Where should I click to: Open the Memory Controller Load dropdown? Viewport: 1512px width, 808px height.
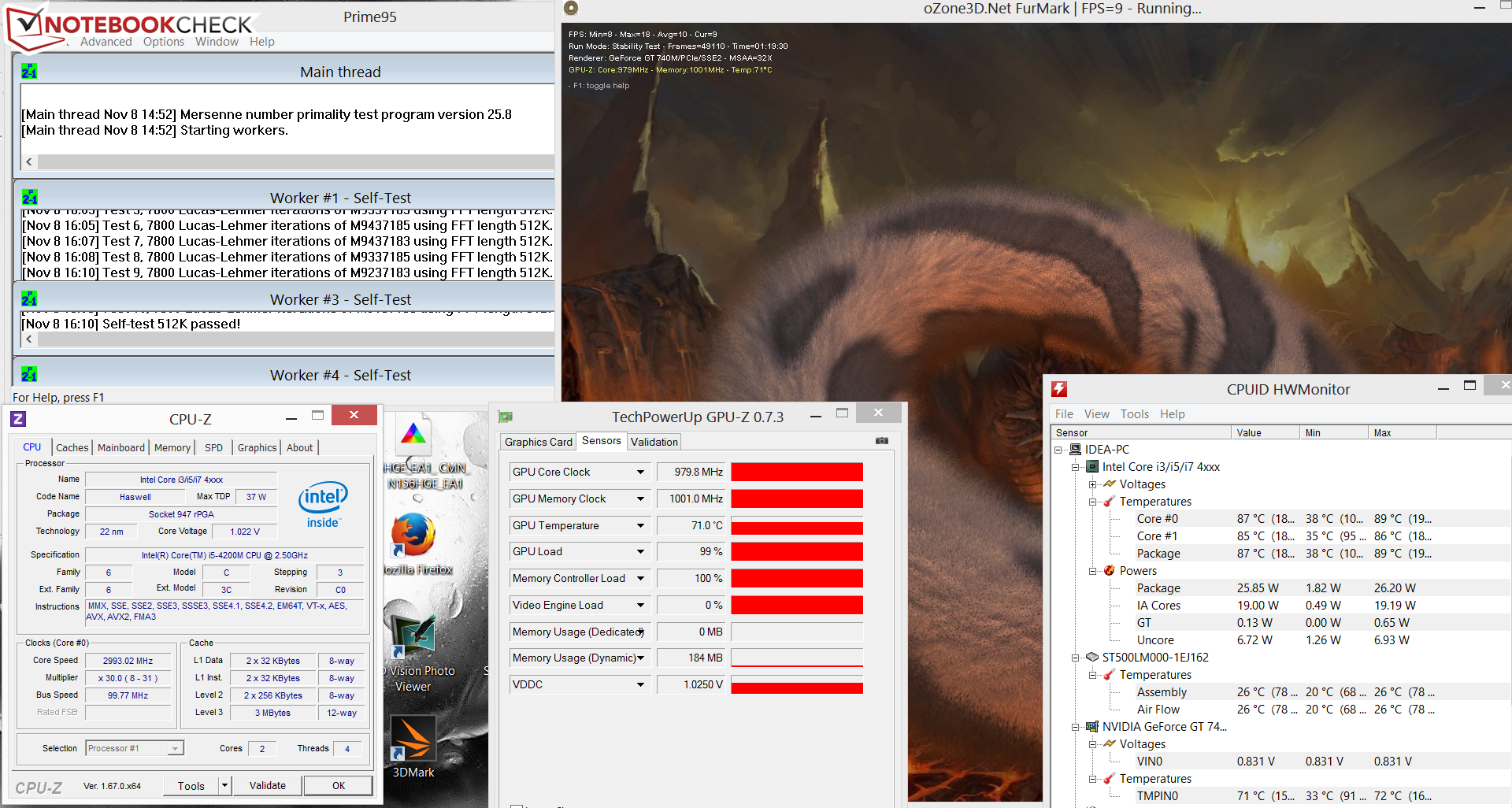(x=641, y=578)
